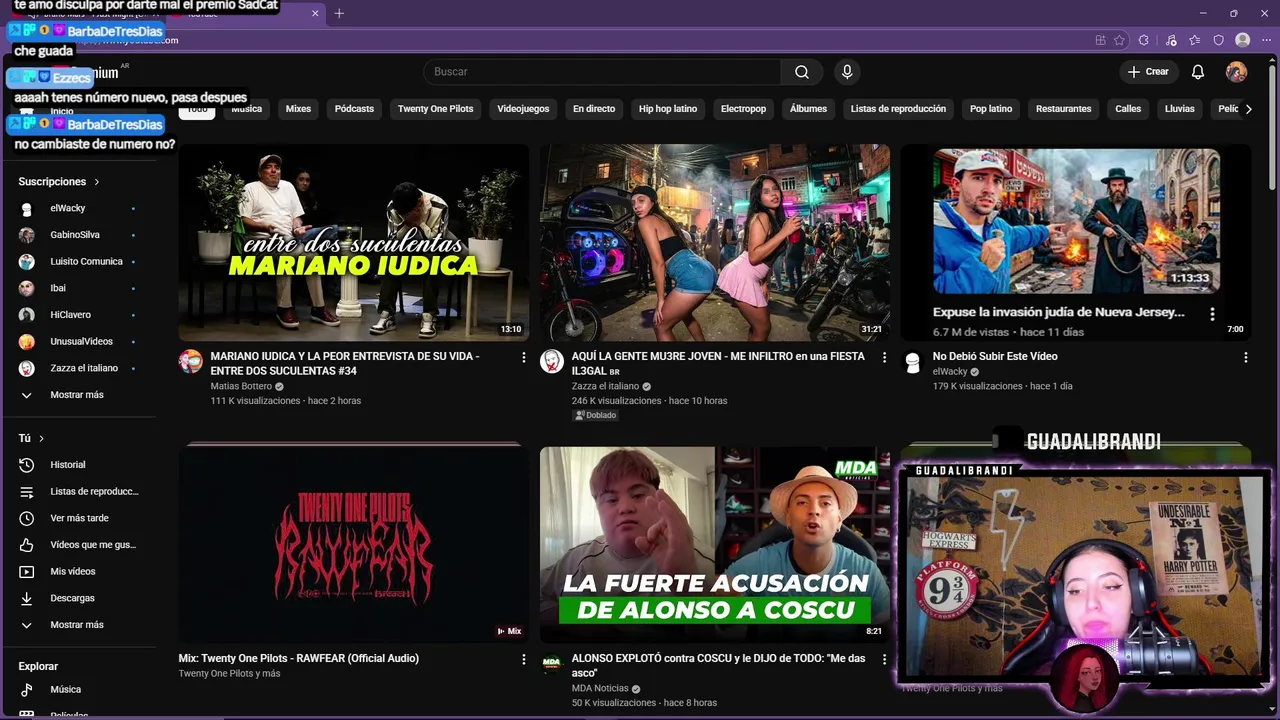Show more category chips with the right arrow
This screenshot has width=1280, height=720.
[x=1248, y=109]
